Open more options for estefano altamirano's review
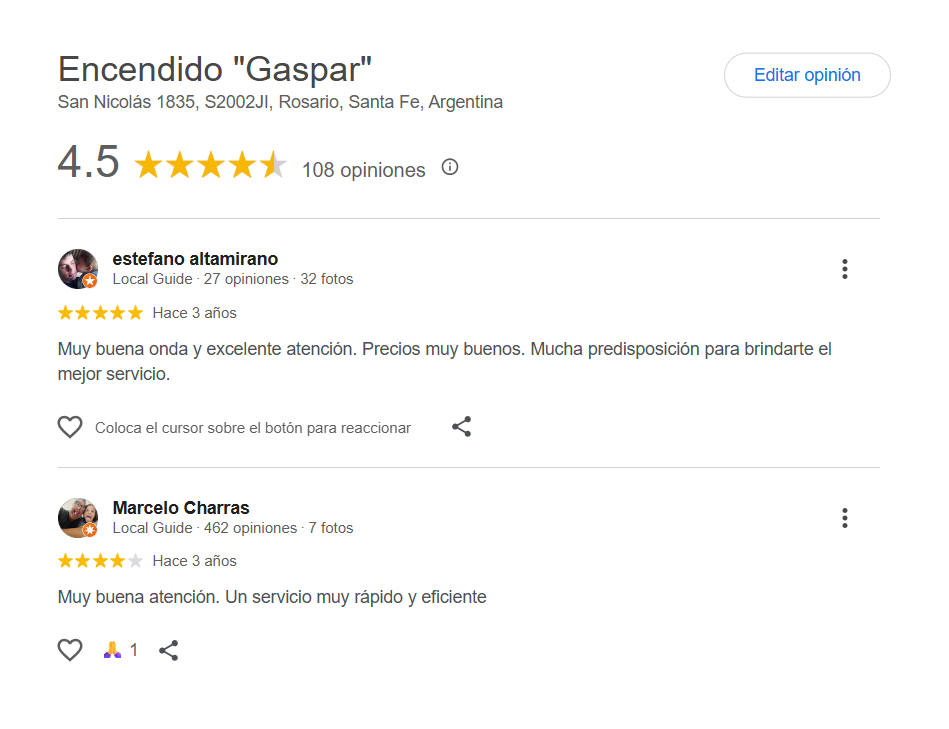This screenshot has height=729, width=949. 845,269
